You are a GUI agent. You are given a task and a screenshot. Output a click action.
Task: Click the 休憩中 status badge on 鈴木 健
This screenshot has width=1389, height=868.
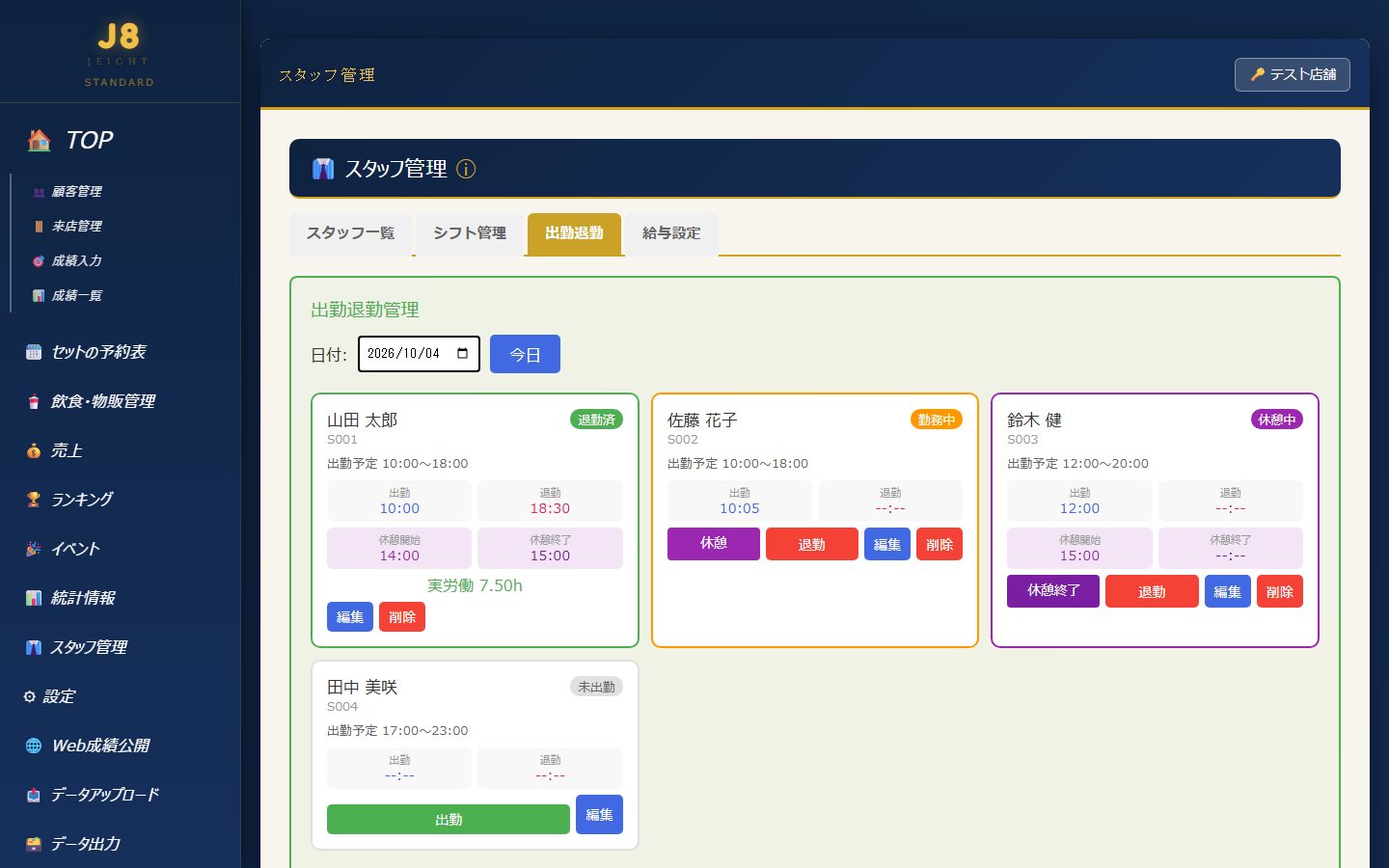[1277, 420]
